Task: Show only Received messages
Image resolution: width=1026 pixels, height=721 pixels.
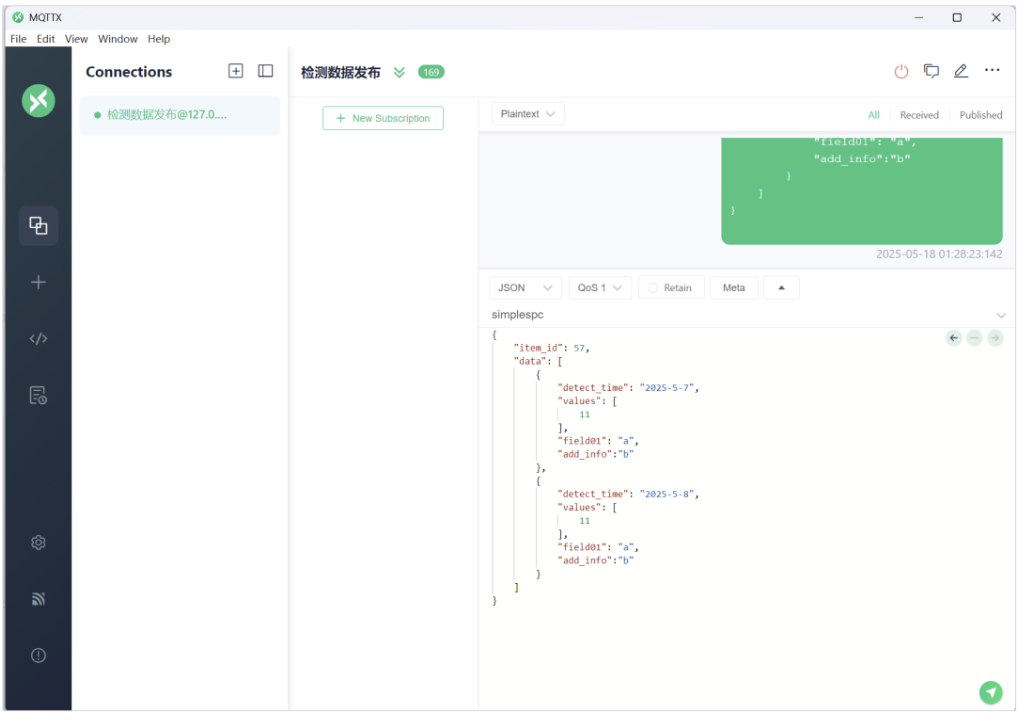Action: (x=918, y=115)
